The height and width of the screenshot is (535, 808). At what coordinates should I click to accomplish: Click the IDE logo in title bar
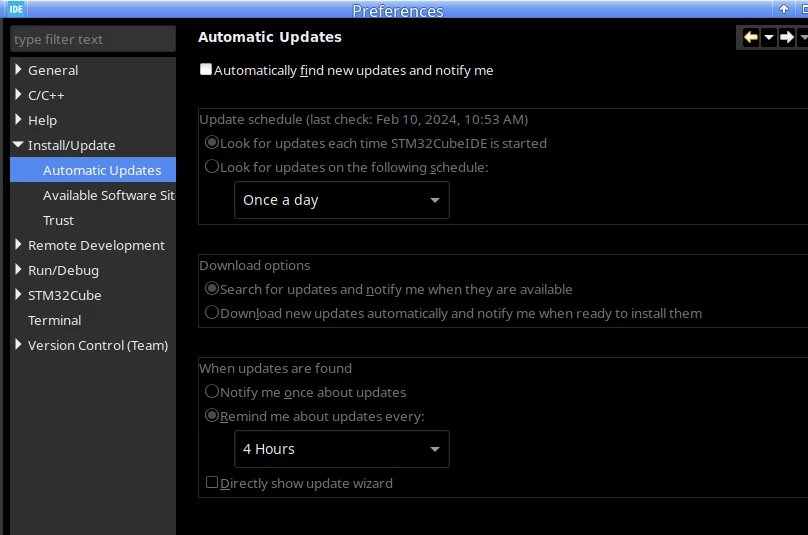(15, 9)
